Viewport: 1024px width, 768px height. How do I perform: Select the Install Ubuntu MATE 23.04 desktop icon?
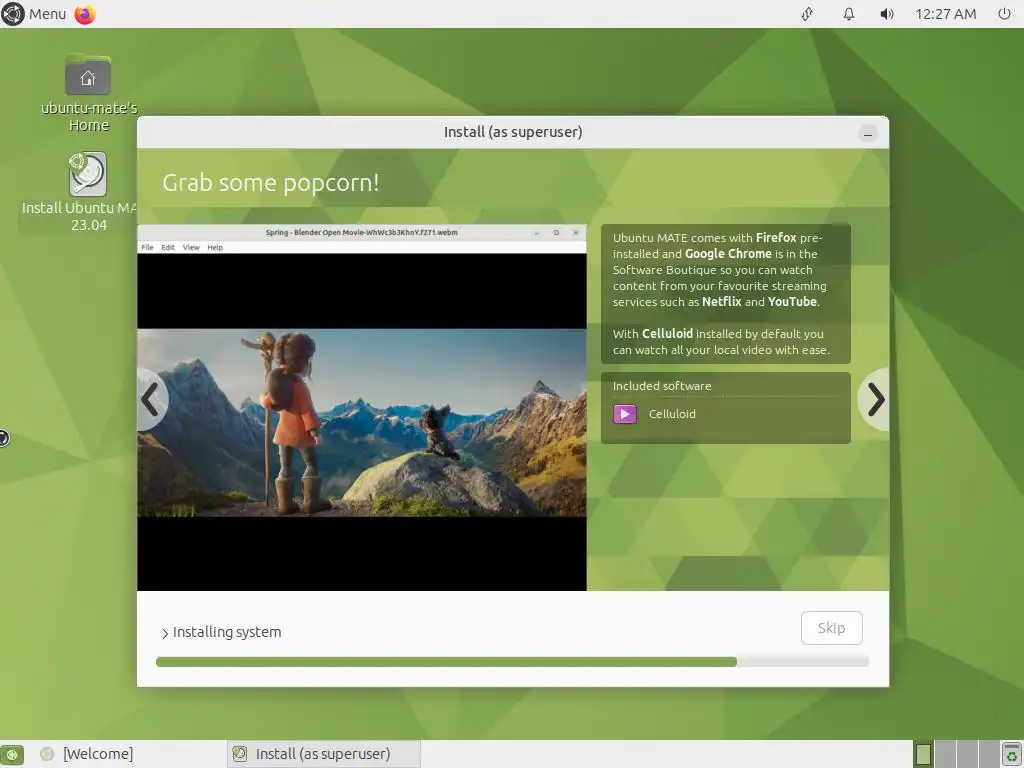point(88,192)
